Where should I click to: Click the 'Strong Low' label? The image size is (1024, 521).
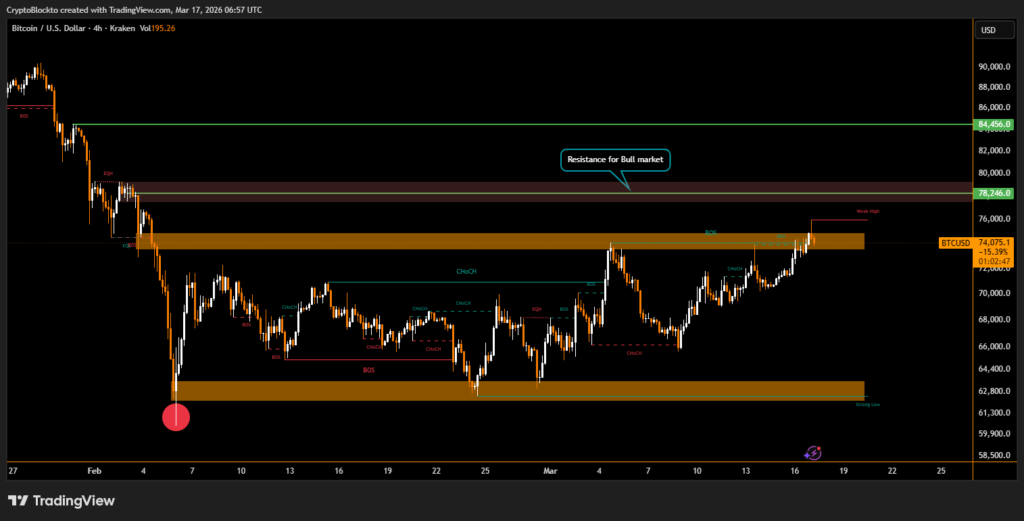[x=867, y=403]
